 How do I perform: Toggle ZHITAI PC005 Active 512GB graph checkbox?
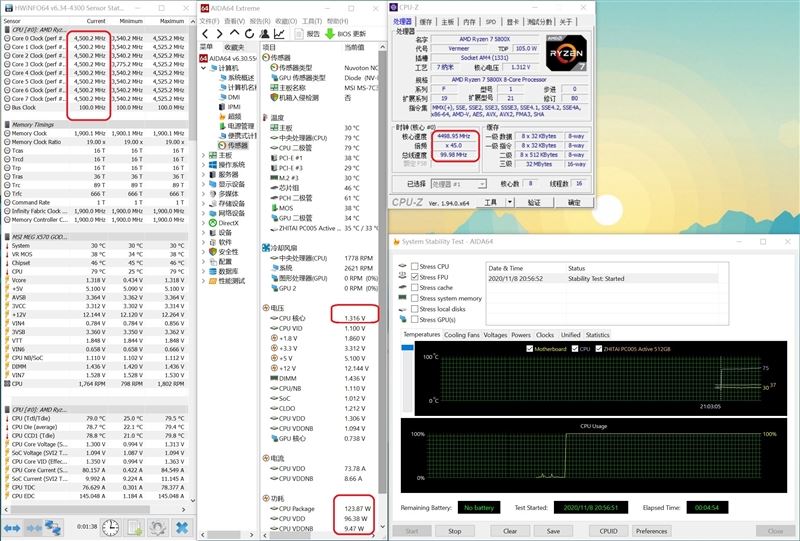pos(598,349)
